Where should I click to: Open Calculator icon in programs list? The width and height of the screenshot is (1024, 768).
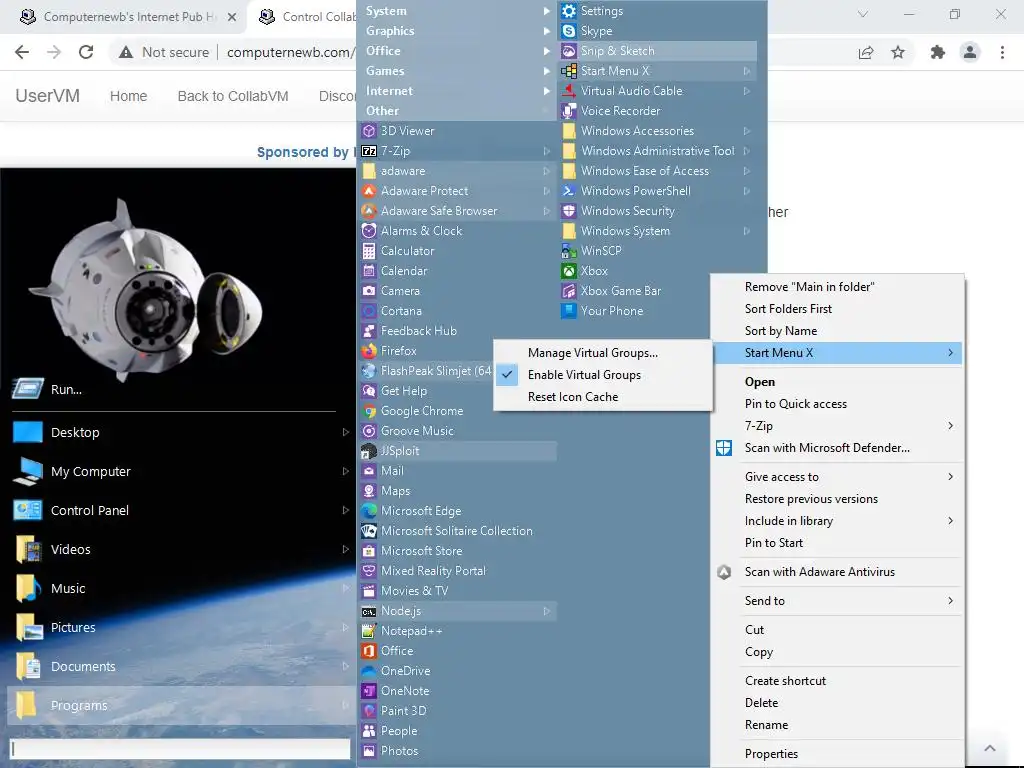click(x=369, y=251)
